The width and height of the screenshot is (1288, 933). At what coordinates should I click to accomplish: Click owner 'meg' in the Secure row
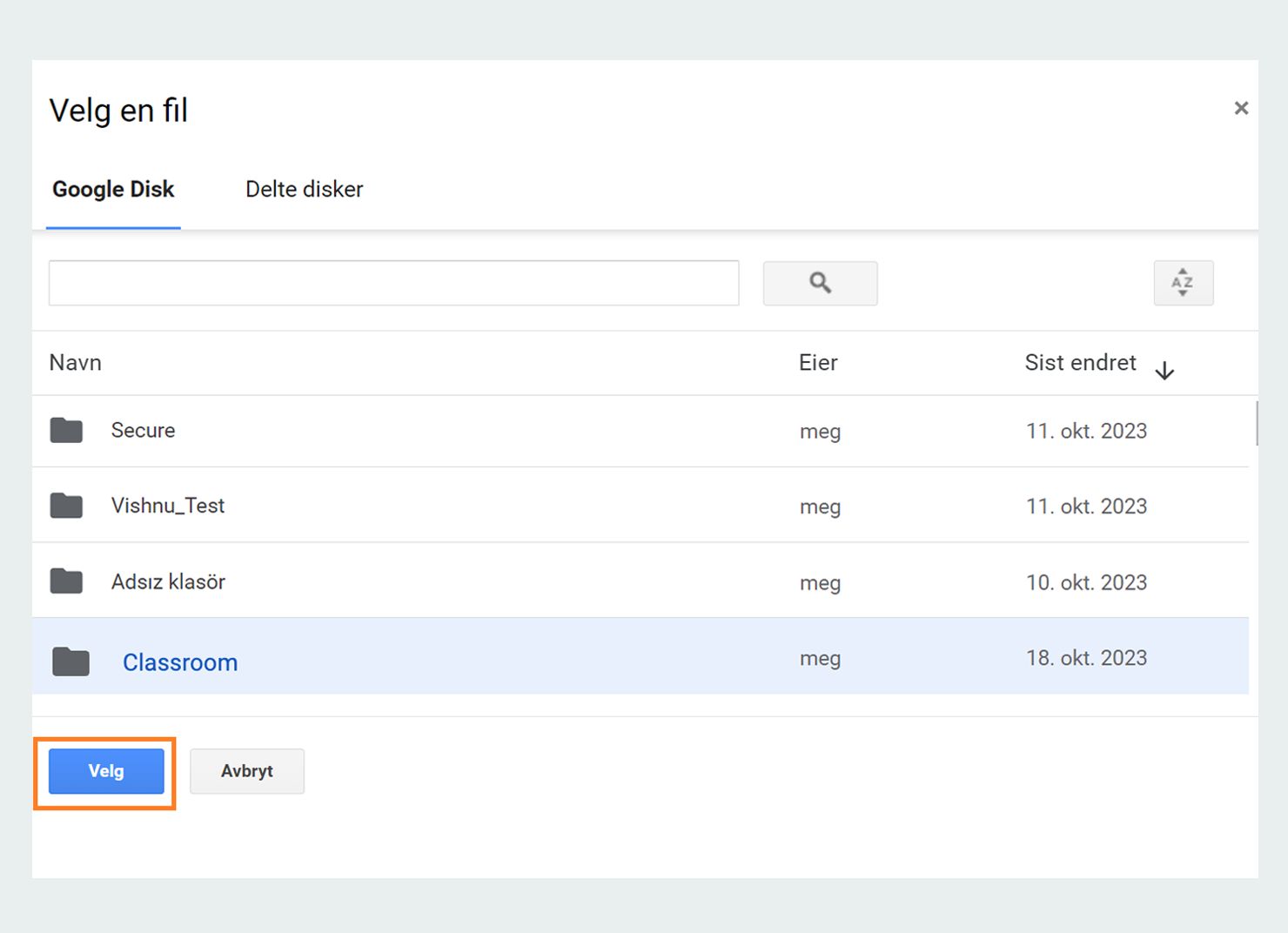pyautogui.click(x=820, y=432)
